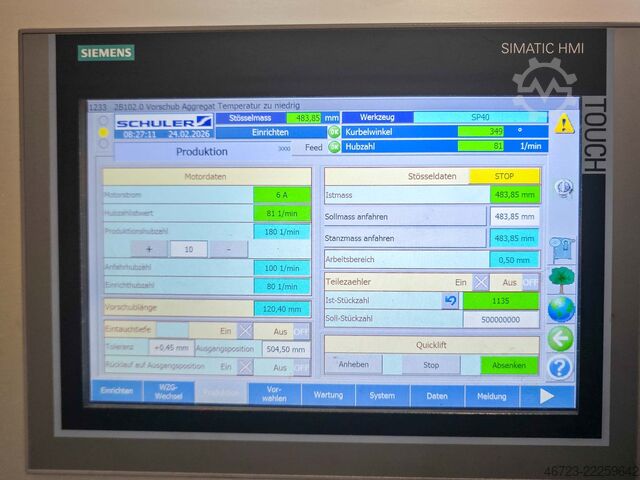Image resolution: width=640 pixels, height=480 pixels.
Task: Tap the Quicklift Anheben button
Action: click(353, 364)
